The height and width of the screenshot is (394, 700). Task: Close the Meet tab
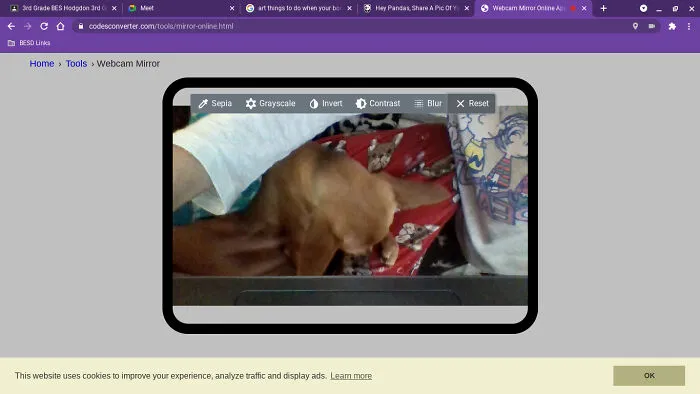pos(232,8)
